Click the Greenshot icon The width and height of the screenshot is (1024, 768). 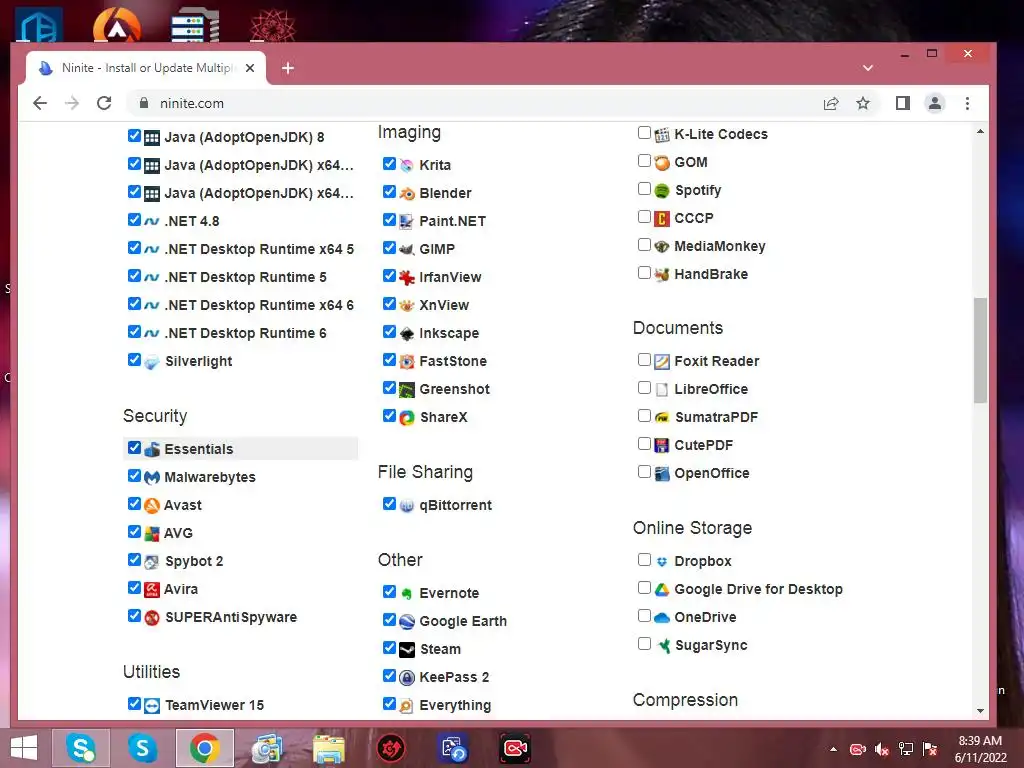407,390
